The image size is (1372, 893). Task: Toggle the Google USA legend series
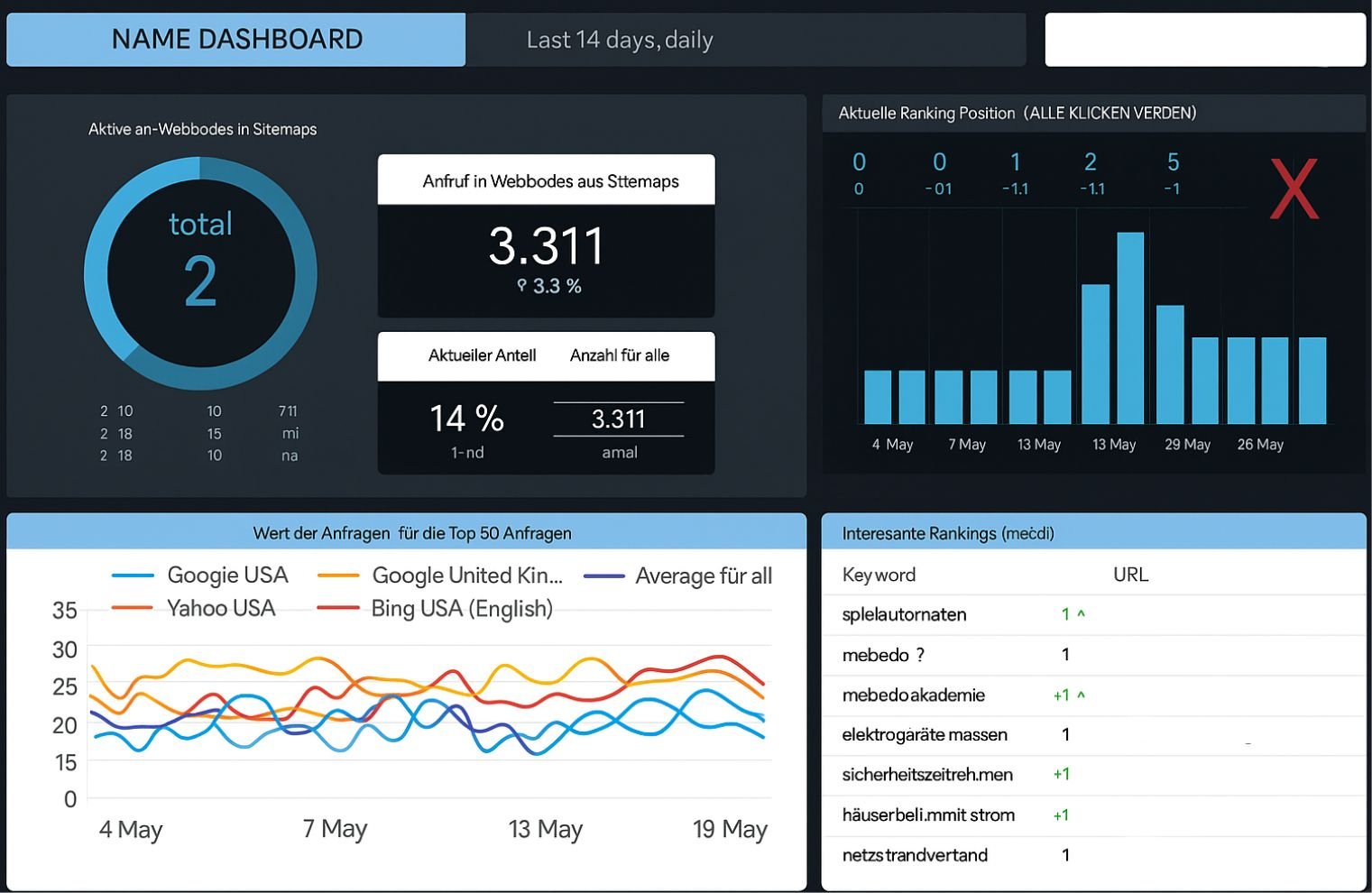[200, 575]
